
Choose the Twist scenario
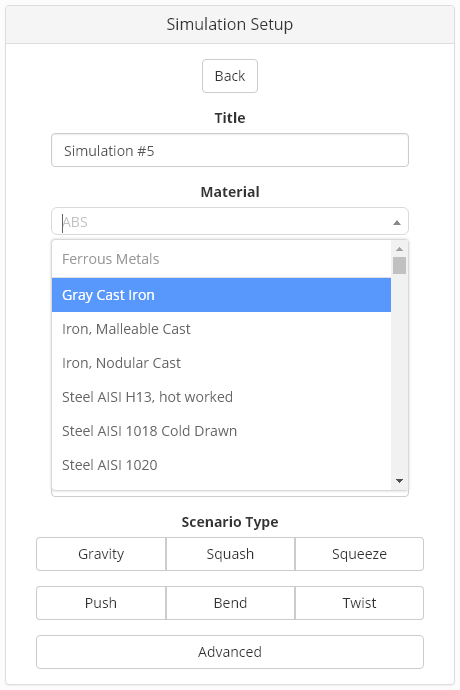359,603
